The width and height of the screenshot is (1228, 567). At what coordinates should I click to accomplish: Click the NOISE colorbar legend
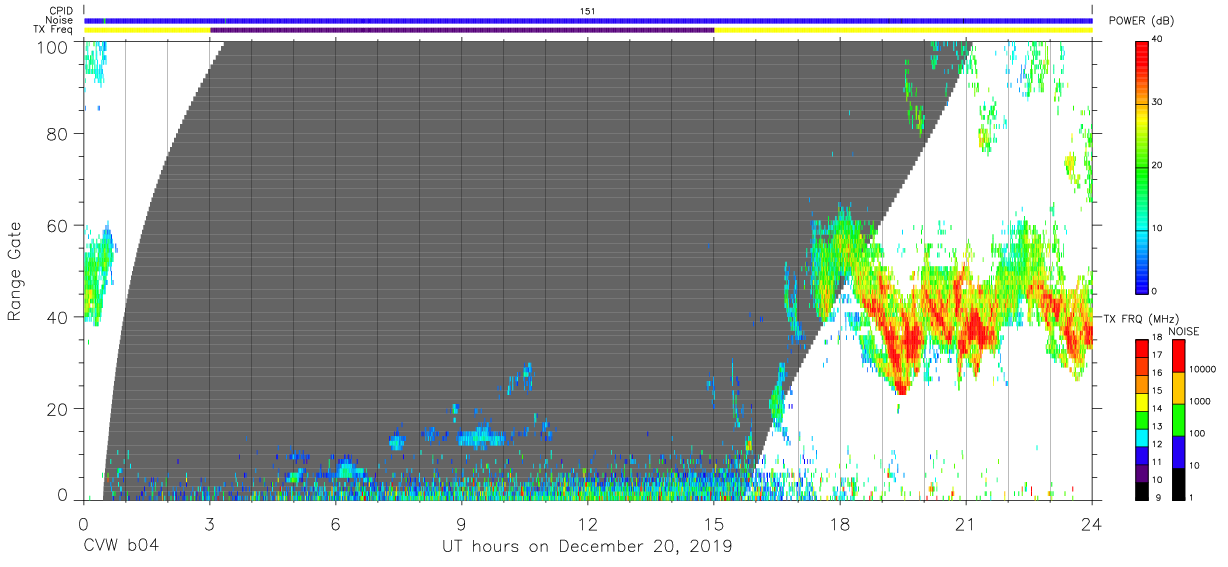(x=1177, y=419)
